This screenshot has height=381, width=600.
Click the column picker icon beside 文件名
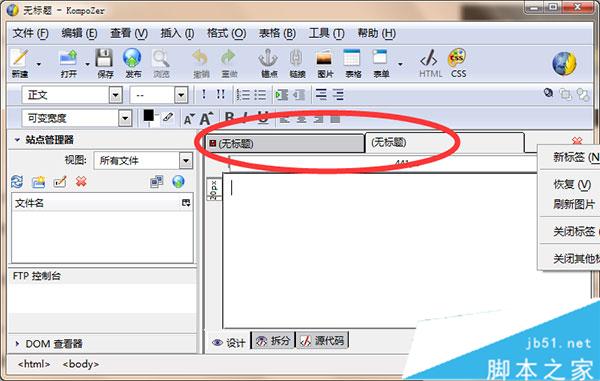[x=186, y=203]
